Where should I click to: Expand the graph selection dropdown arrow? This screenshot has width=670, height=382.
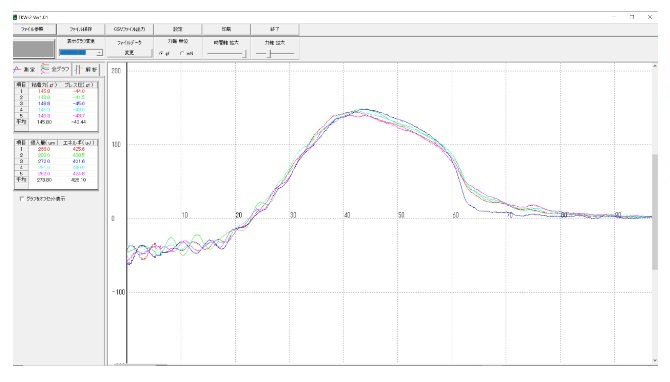(x=99, y=53)
